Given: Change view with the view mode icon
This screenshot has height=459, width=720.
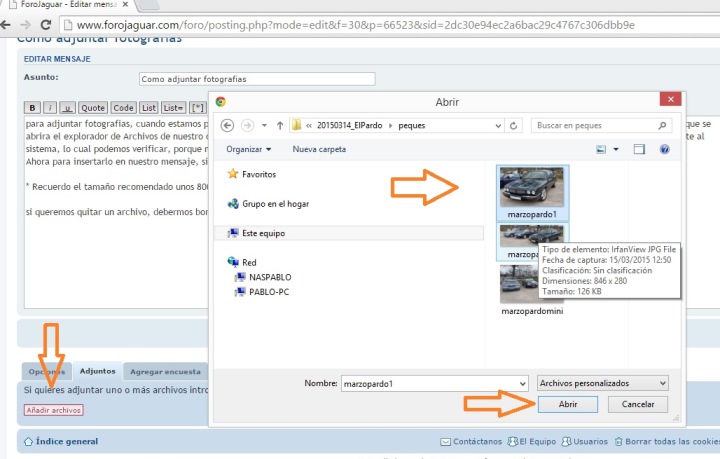Looking at the screenshot, I should pyautogui.click(x=601, y=149).
